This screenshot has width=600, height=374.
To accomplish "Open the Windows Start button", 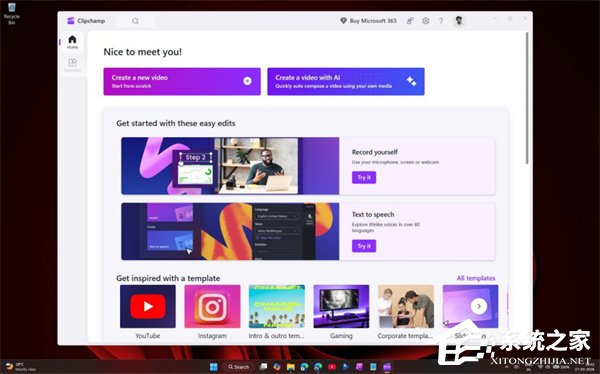I will pyautogui.click(x=214, y=367).
